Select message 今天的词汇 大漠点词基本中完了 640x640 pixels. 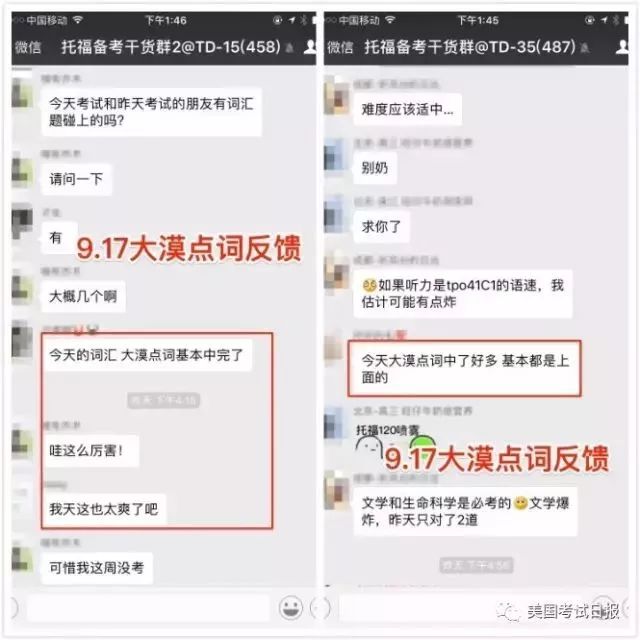click(x=146, y=355)
